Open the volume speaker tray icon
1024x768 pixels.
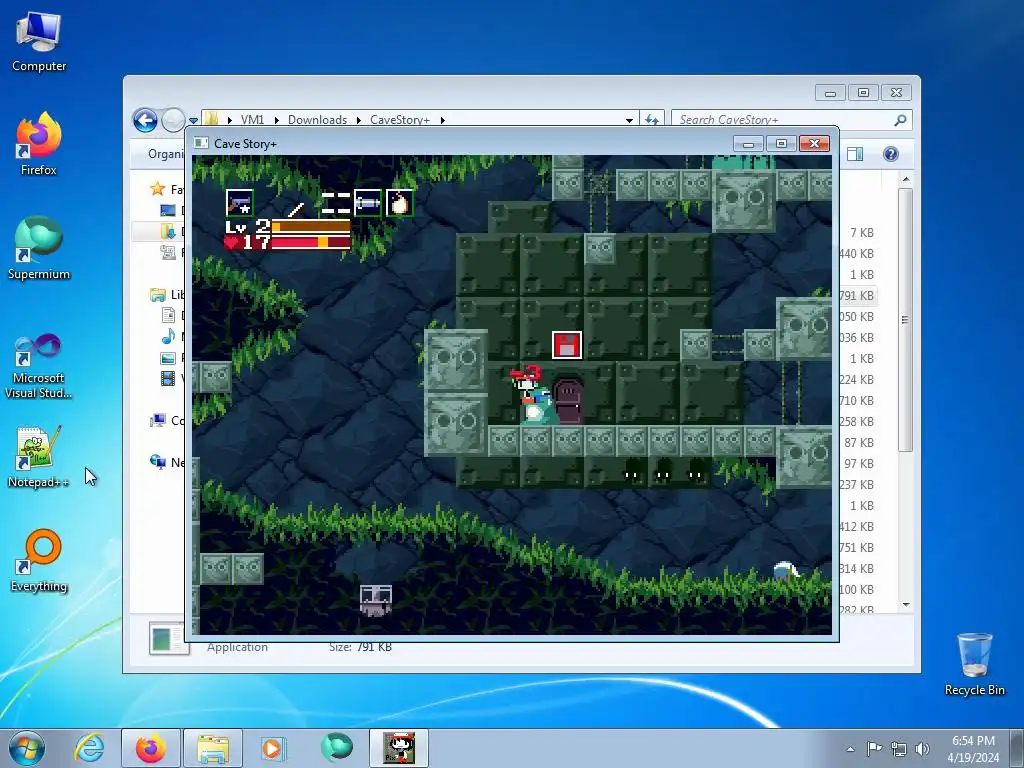point(922,749)
